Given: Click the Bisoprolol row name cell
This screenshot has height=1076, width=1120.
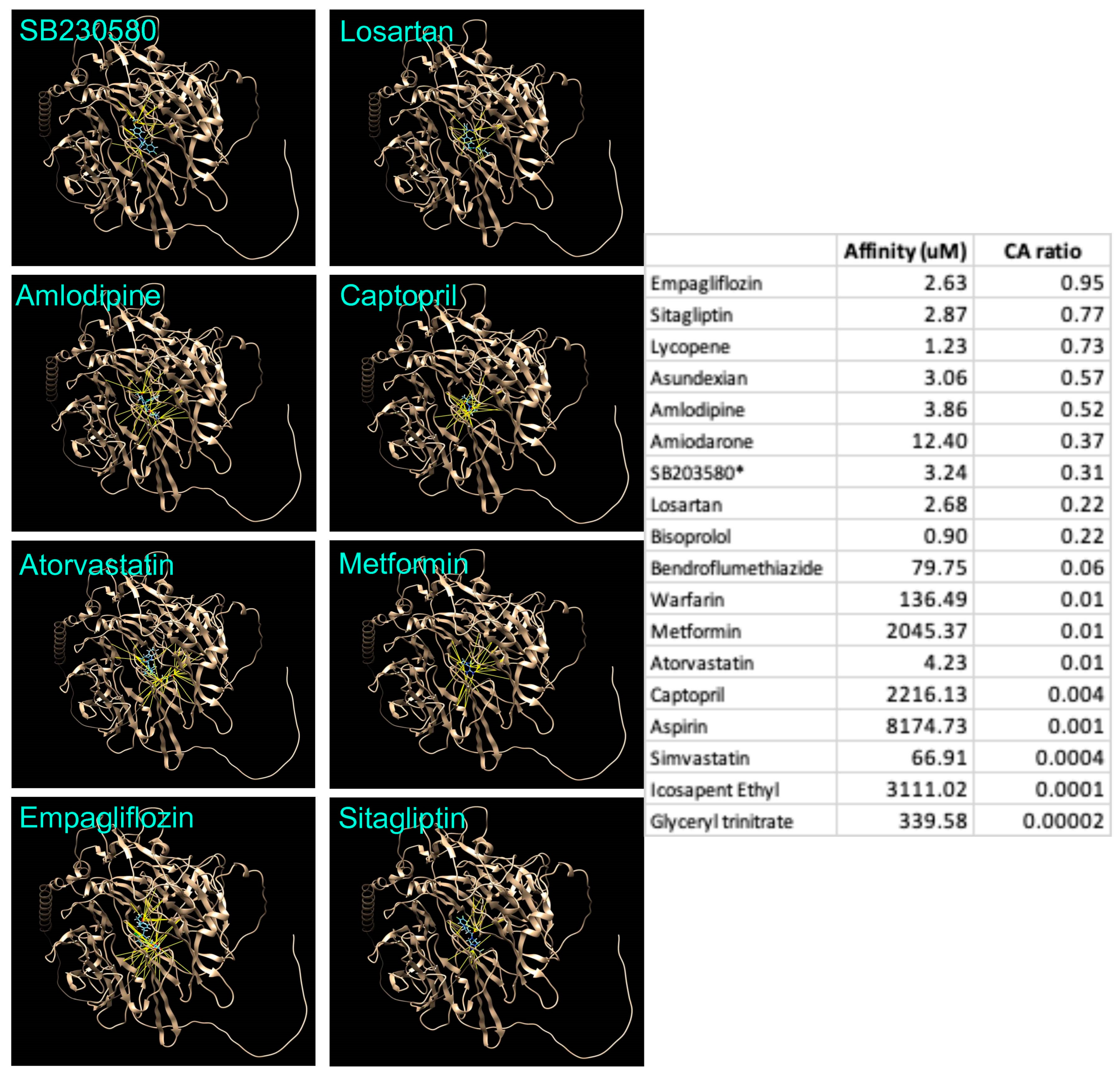Looking at the screenshot, I should [690, 536].
